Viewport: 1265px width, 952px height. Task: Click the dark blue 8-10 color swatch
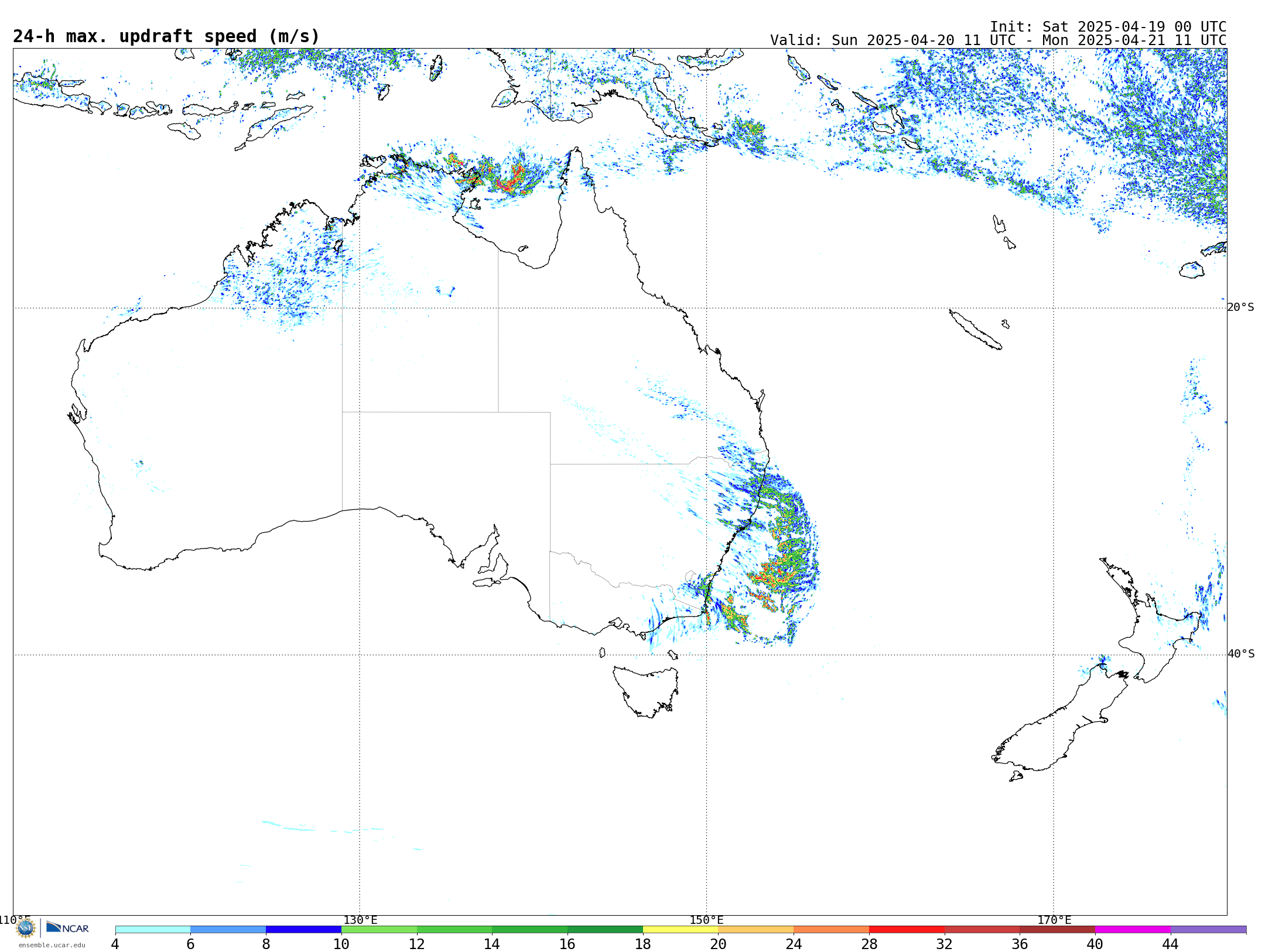(303, 930)
